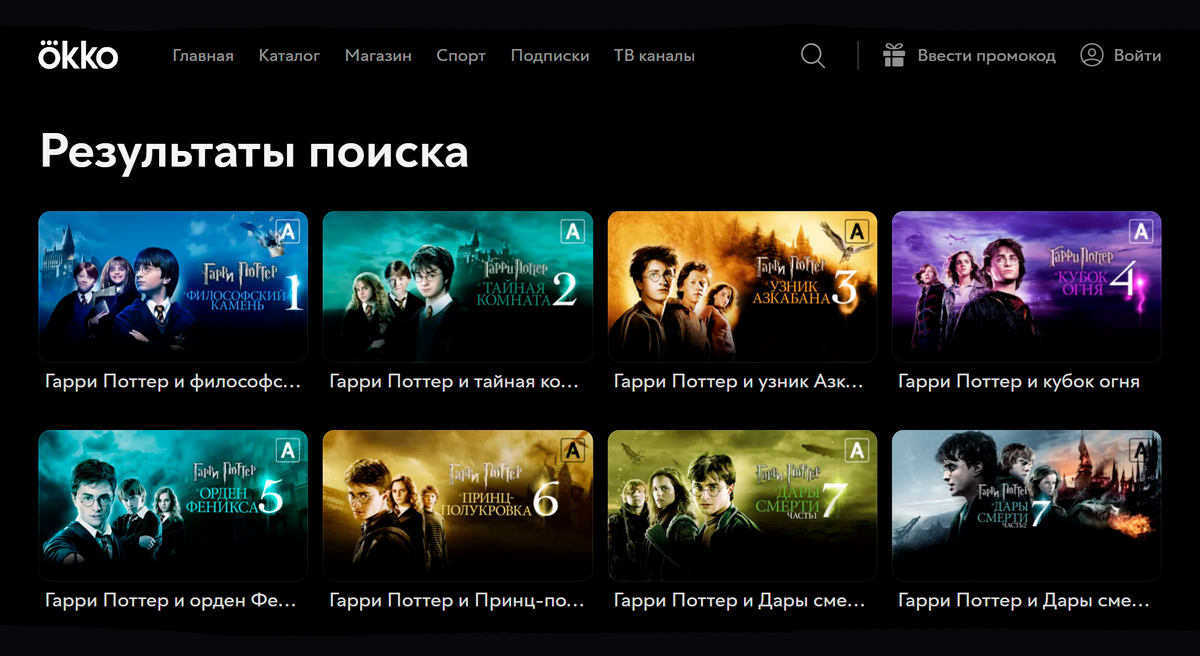Open the green Дары смерти часть 1 poster
Screen dimensions: 1200x656
[742, 505]
